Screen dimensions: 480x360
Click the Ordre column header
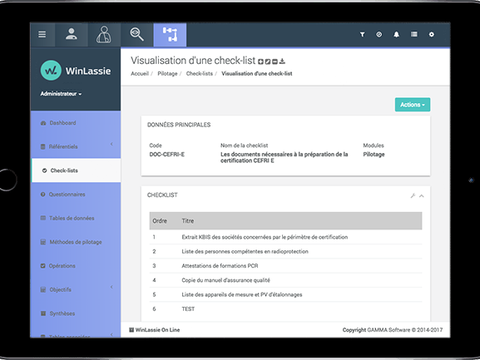[160, 221]
